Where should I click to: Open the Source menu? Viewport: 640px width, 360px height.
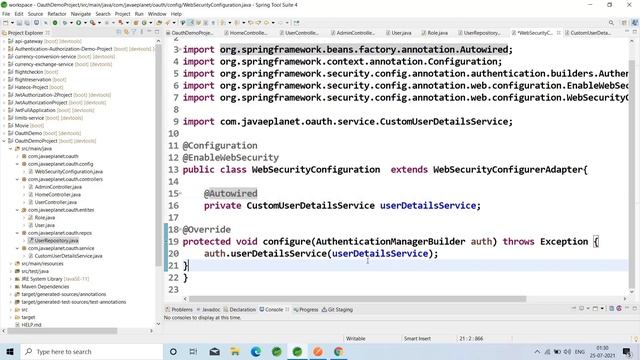[x=35, y=14]
